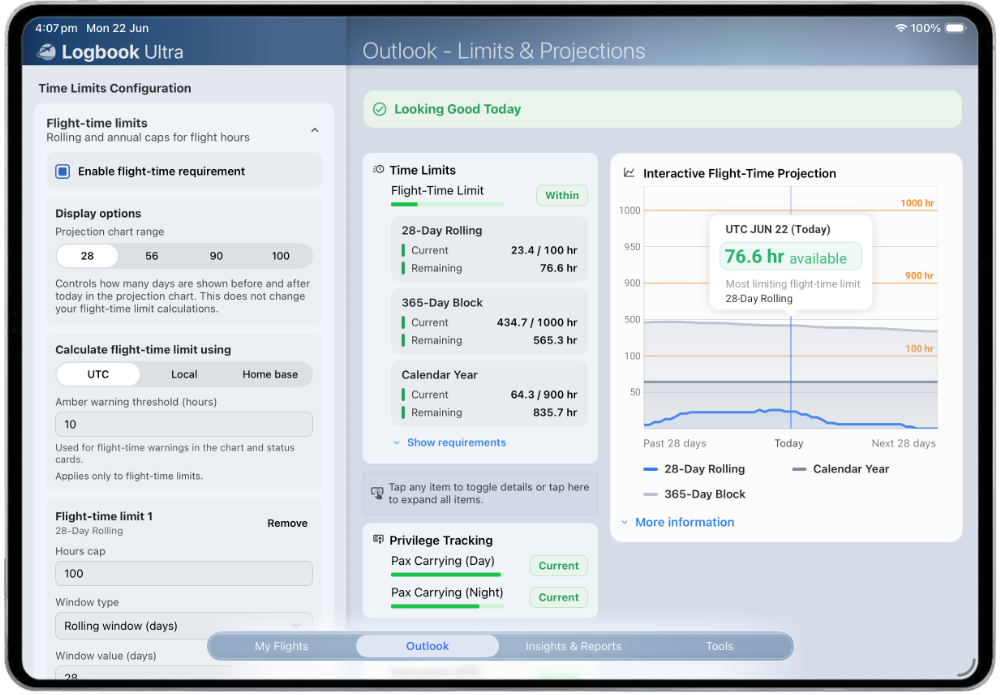Image resolution: width=1000 pixels, height=695 pixels.
Task: Click the Pax Carrying (Day) progress bar
Action: (x=447, y=575)
